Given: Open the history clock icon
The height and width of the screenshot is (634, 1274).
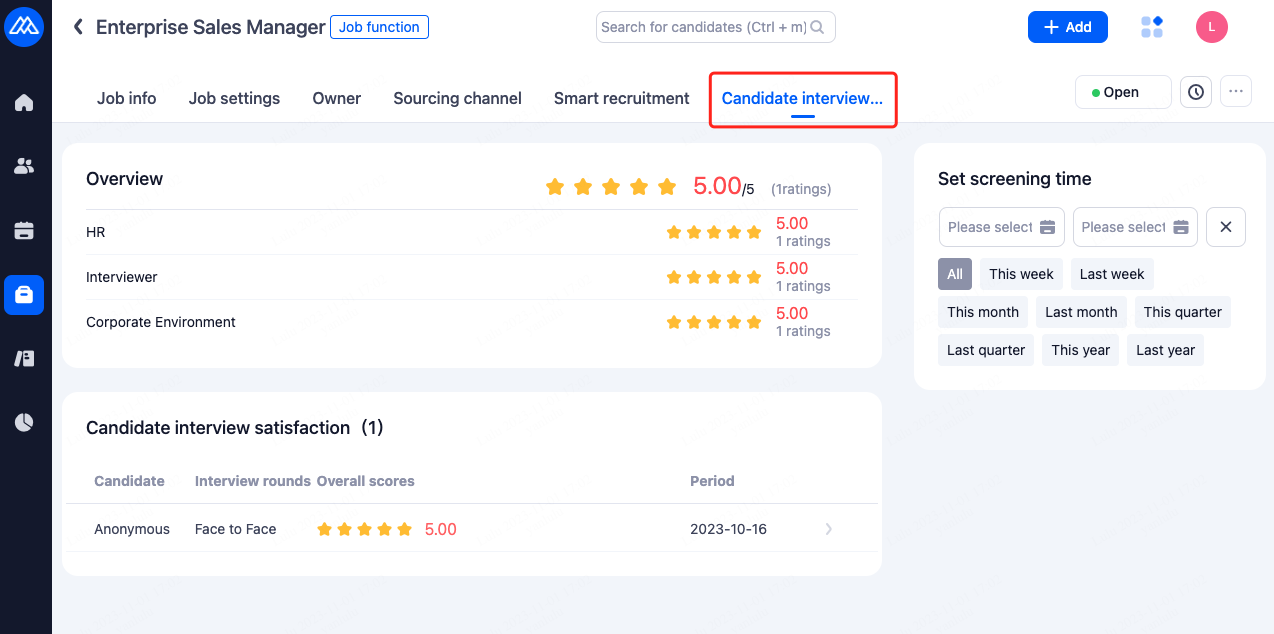Looking at the screenshot, I should pos(1196,92).
